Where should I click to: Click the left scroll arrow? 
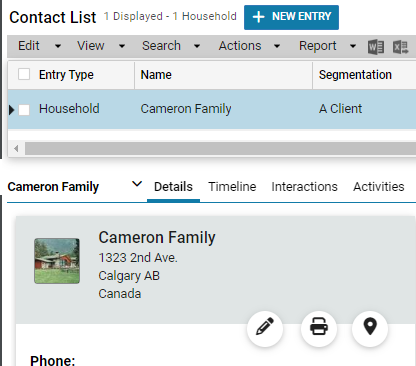pos(16,148)
